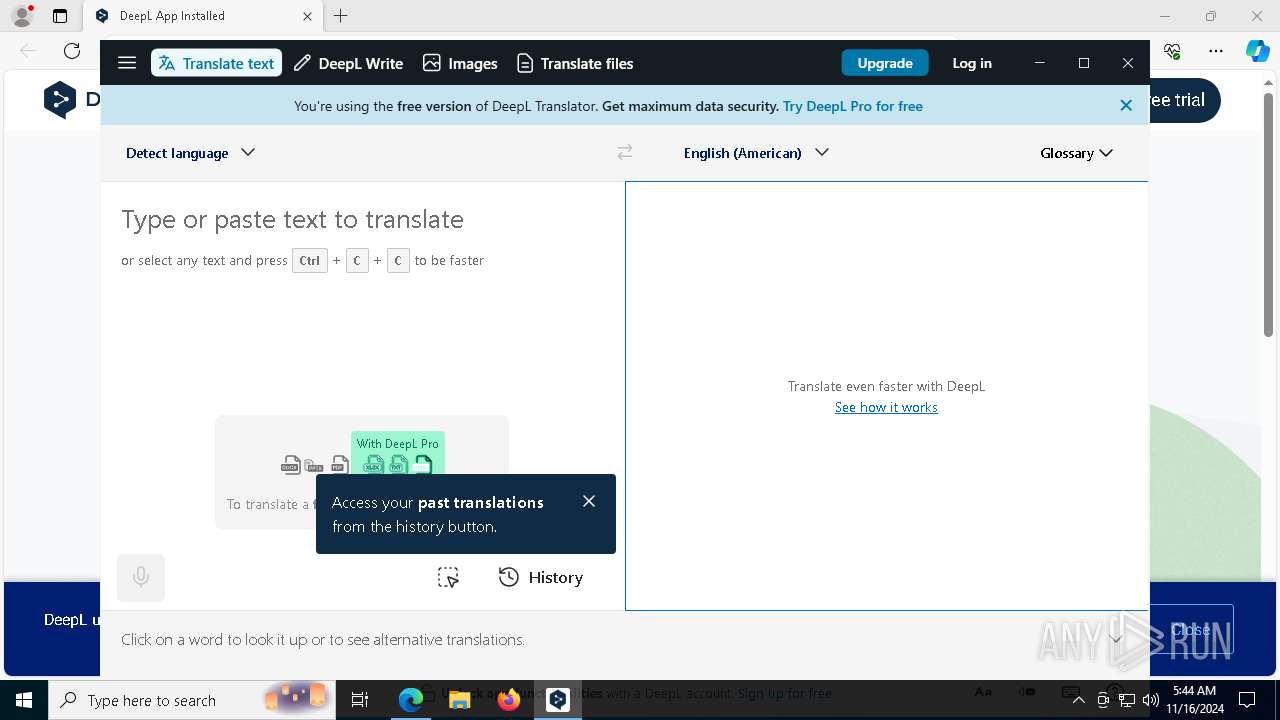Image resolution: width=1280 pixels, height=720 pixels.
Task: Click Log in
Action: coord(972,63)
